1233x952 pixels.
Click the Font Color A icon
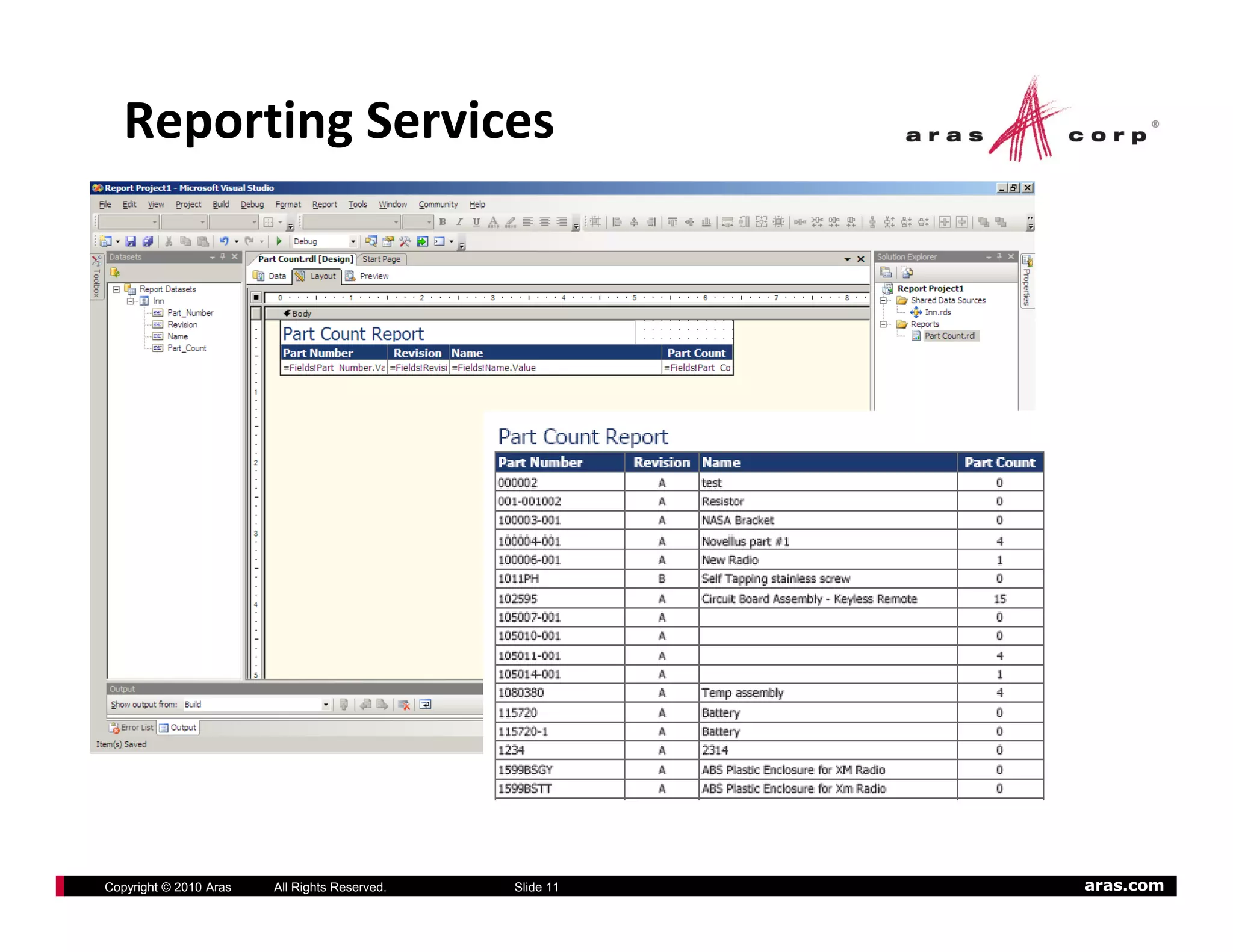coord(494,222)
